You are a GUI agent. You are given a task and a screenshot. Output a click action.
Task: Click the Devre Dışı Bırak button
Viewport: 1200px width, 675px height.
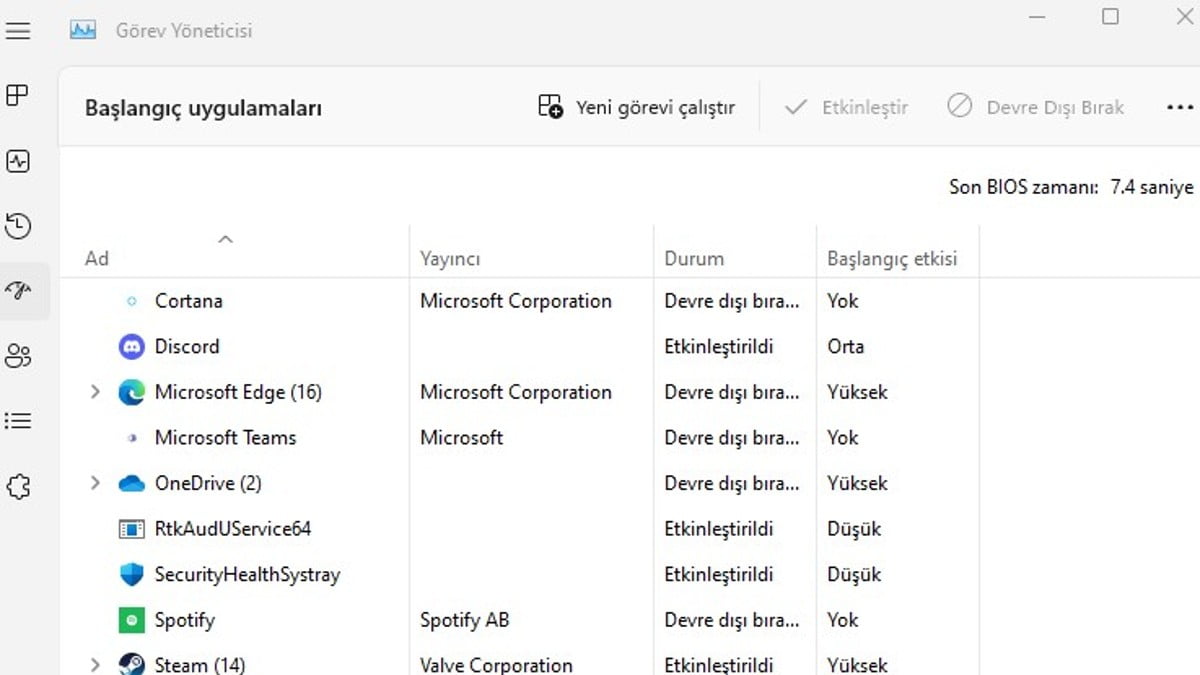pos(1035,106)
